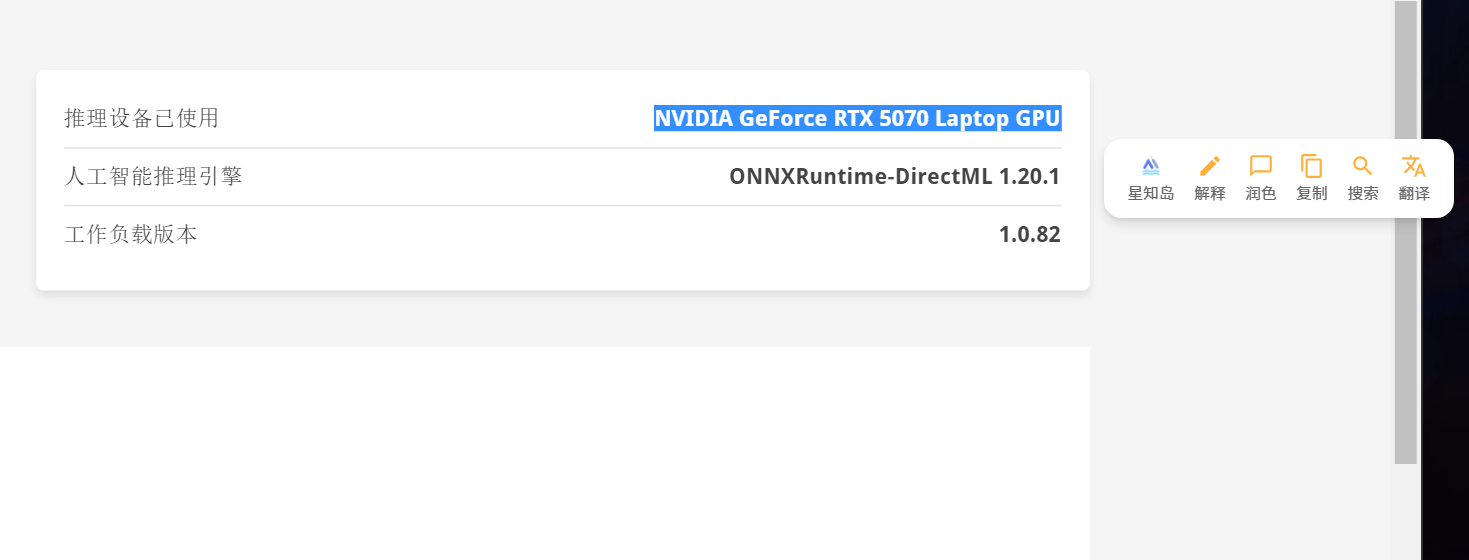Click the 解释 pencil icon
Image resolution: width=1469 pixels, height=560 pixels.
click(x=1210, y=166)
